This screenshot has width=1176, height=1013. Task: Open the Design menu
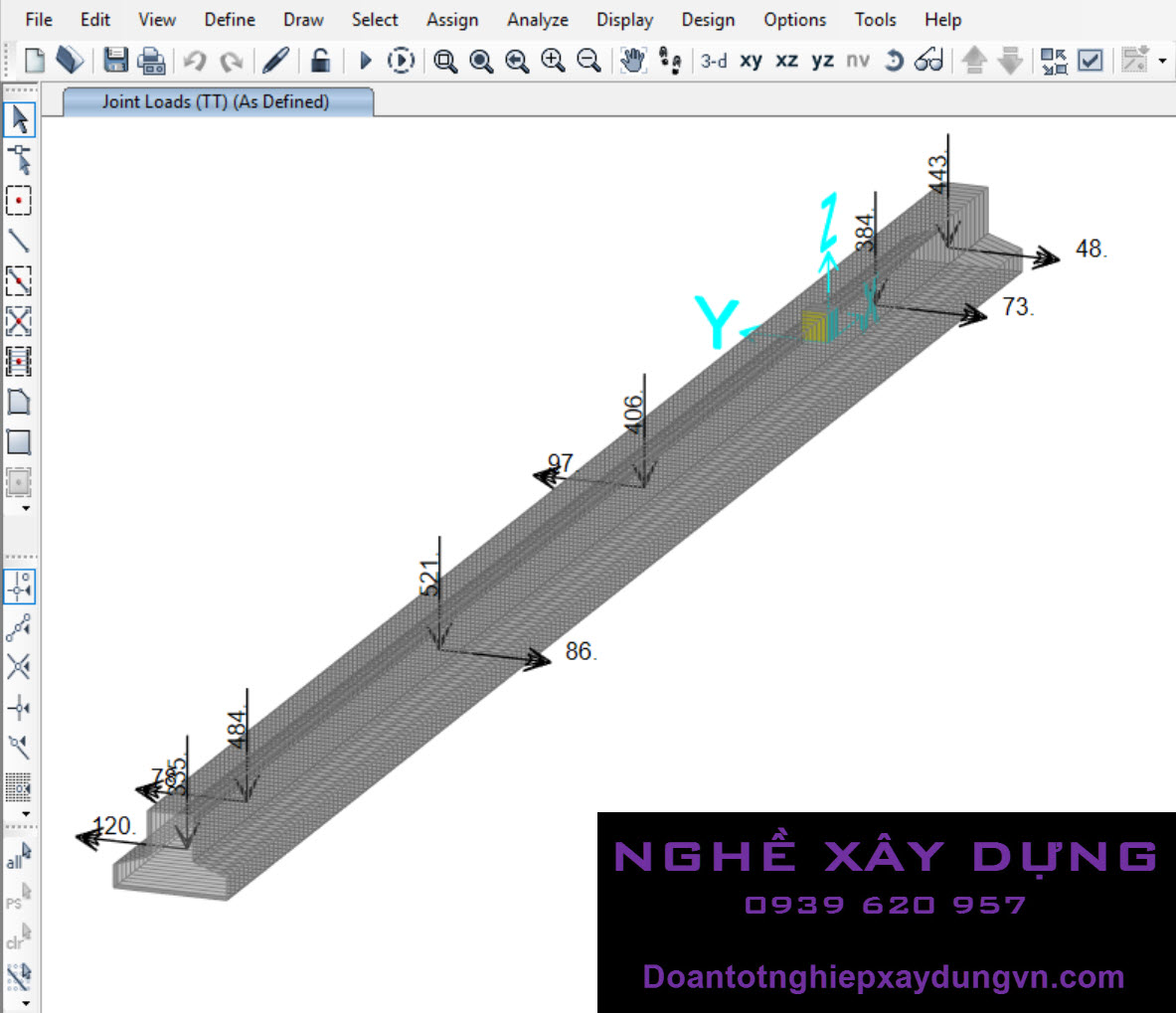(x=707, y=20)
